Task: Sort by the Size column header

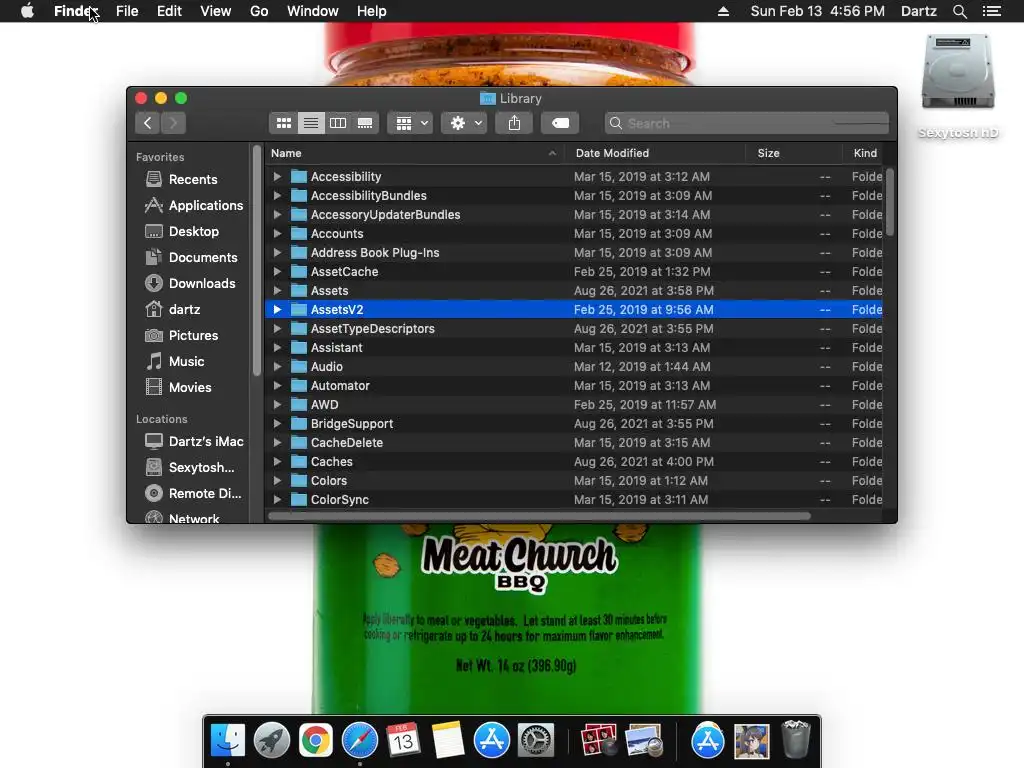Action: [793, 153]
